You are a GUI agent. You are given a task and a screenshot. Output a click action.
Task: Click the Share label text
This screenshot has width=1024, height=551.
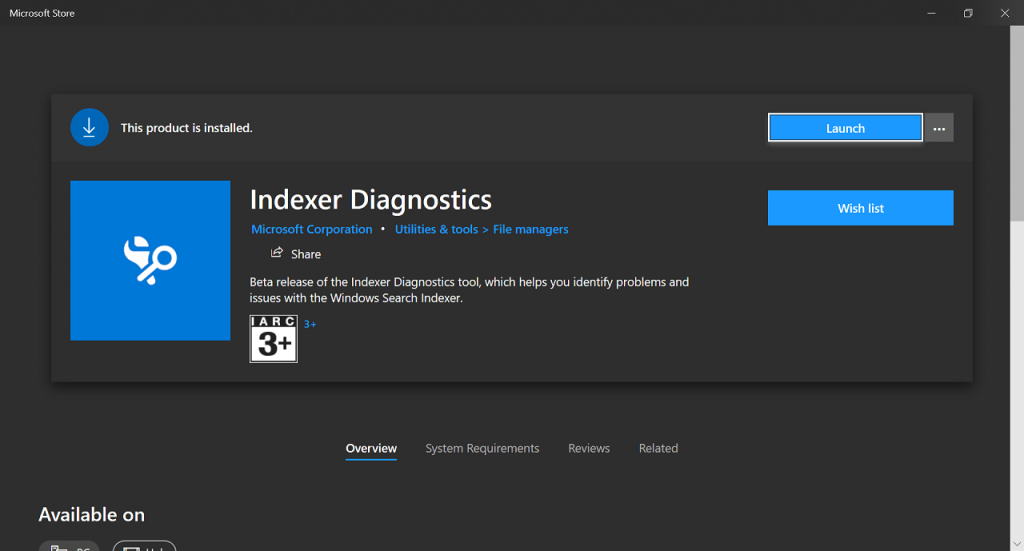click(306, 254)
